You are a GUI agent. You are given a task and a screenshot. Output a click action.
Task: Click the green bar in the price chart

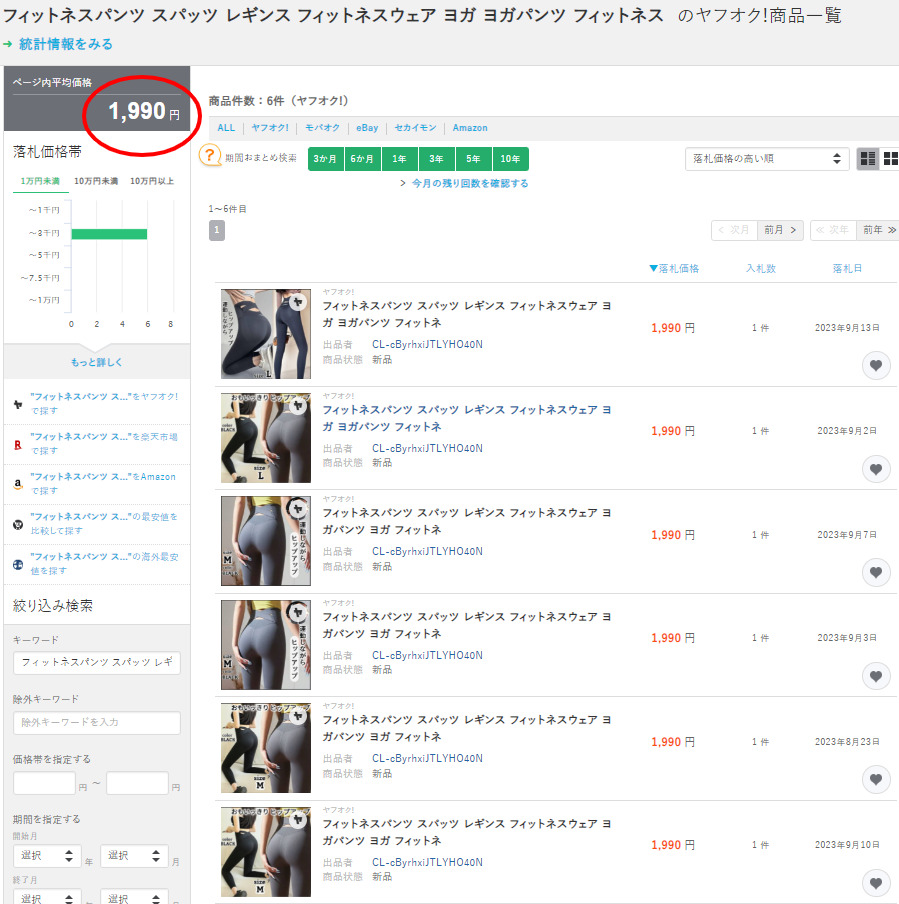108,233
